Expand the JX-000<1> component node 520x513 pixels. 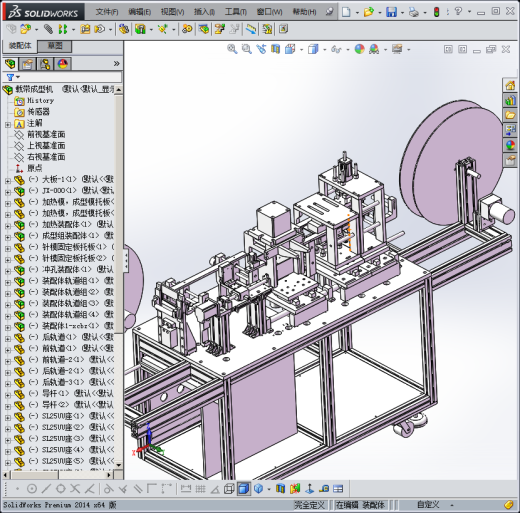pos(8,192)
